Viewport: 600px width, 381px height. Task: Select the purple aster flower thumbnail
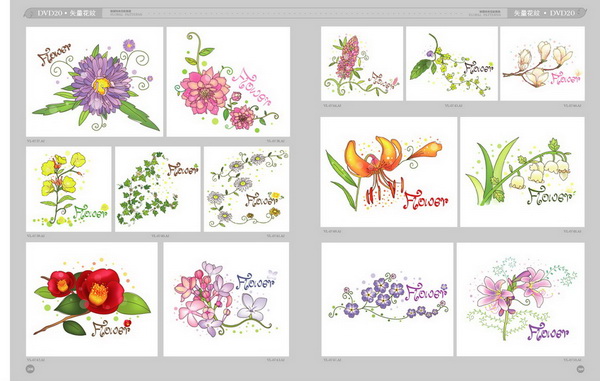click(x=95, y=81)
